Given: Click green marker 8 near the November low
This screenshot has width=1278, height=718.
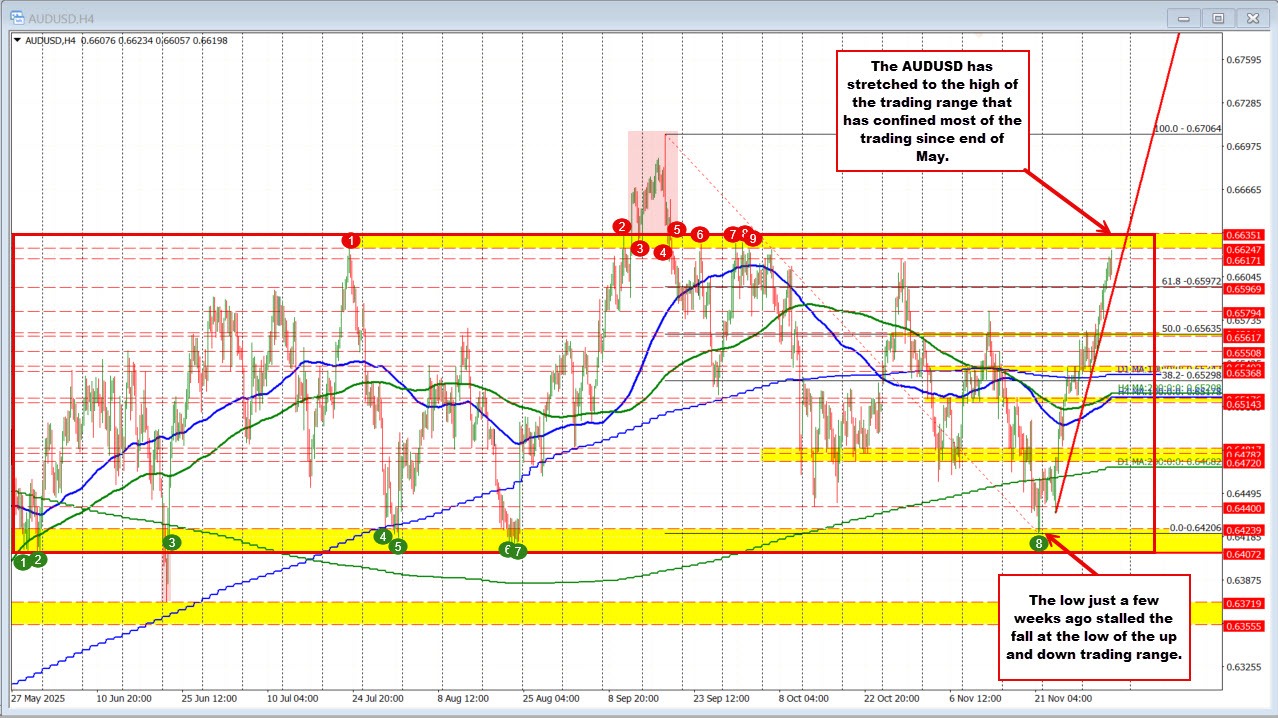Looking at the screenshot, I should (x=1038, y=543).
